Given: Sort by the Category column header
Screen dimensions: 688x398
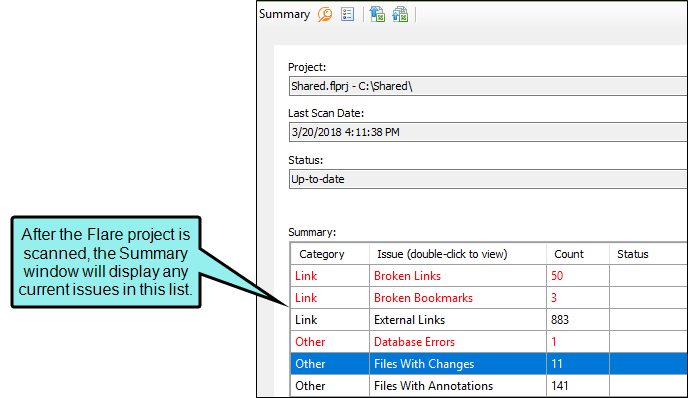Looking at the screenshot, I should pyautogui.click(x=330, y=254).
